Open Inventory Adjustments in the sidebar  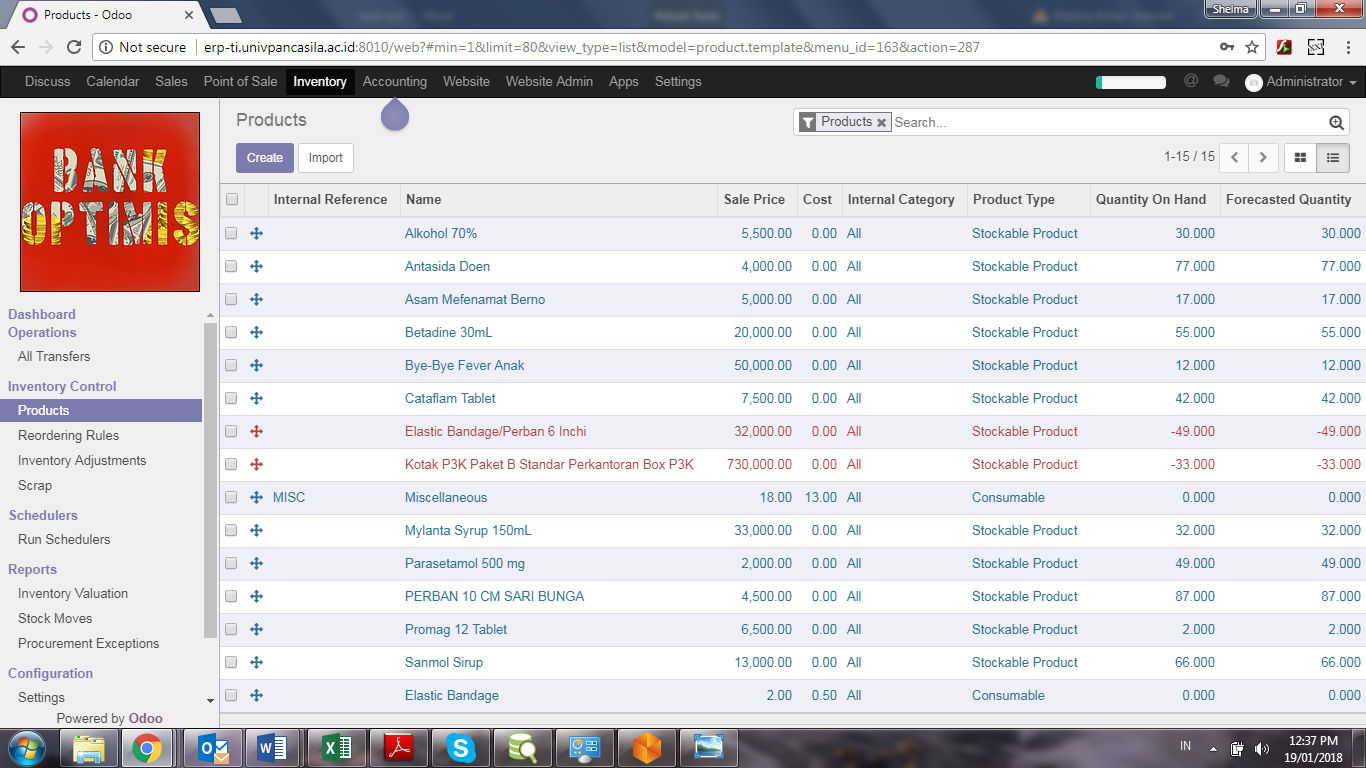tap(82, 460)
